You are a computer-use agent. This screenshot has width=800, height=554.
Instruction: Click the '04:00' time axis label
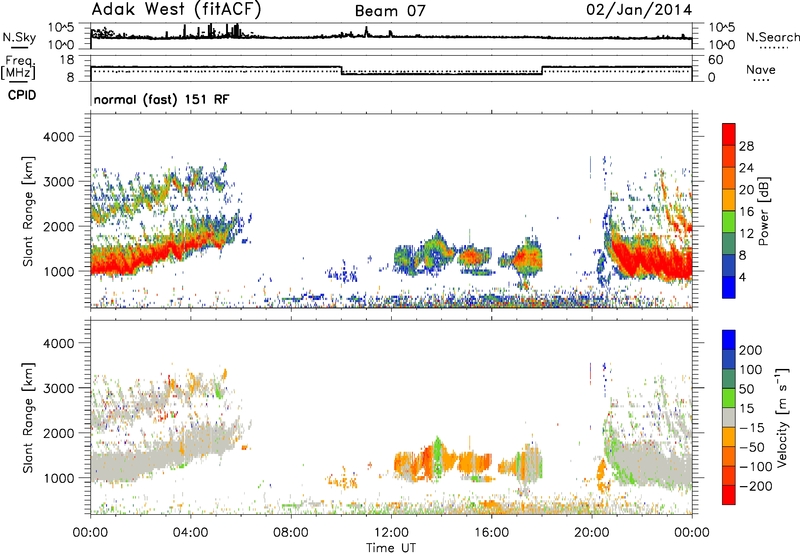point(190,533)
